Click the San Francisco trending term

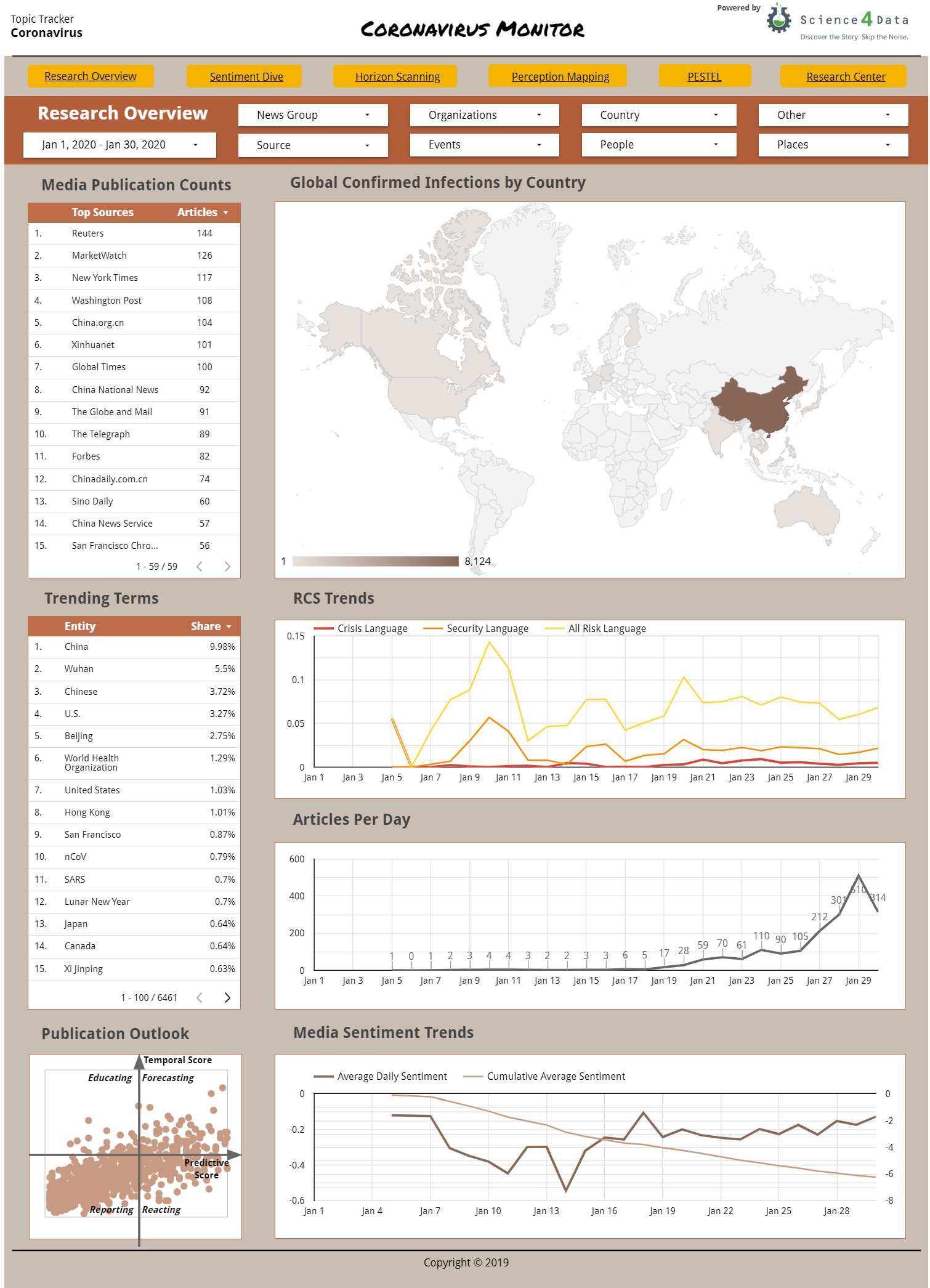pos(134,835)
